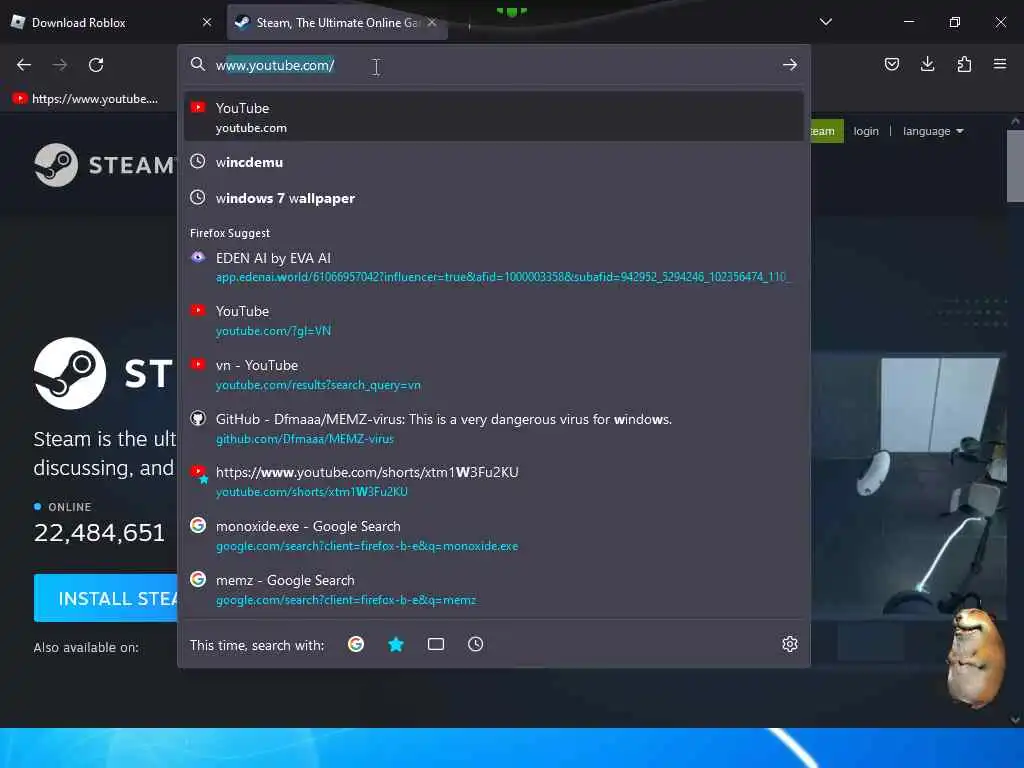Search open Tabs one-off icon
Viewport: 1024px width, 768px height.
(x=436, y=645)
